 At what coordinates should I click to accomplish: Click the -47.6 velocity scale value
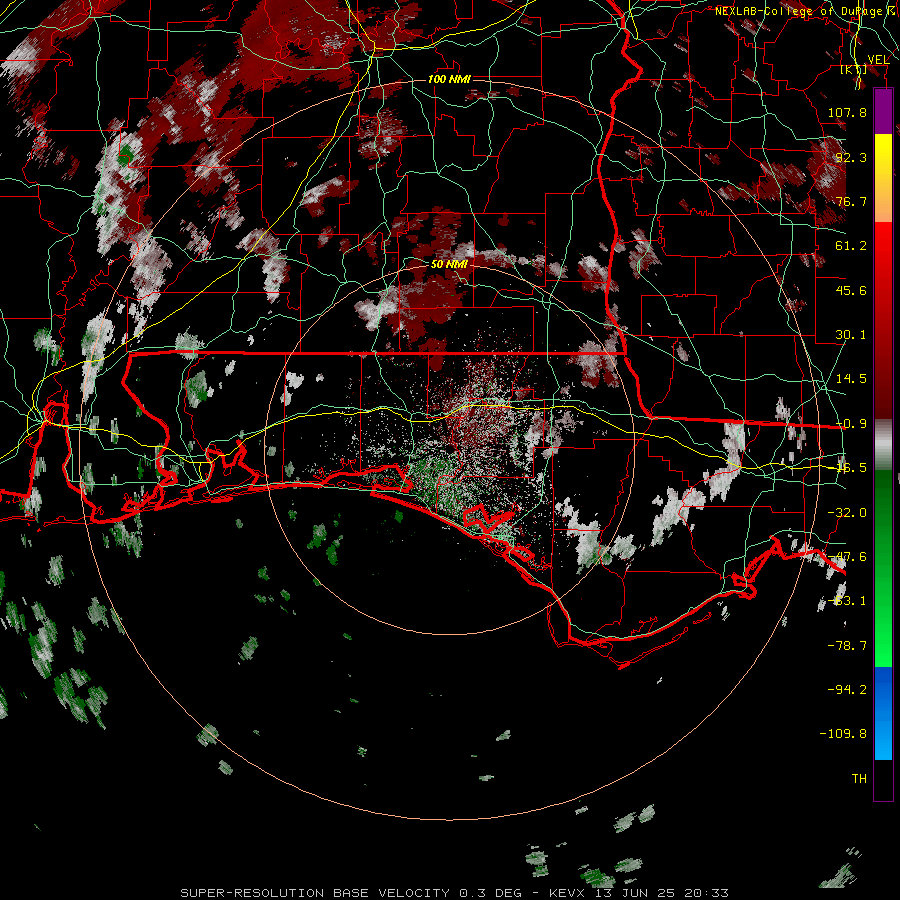tap(847, 557)
